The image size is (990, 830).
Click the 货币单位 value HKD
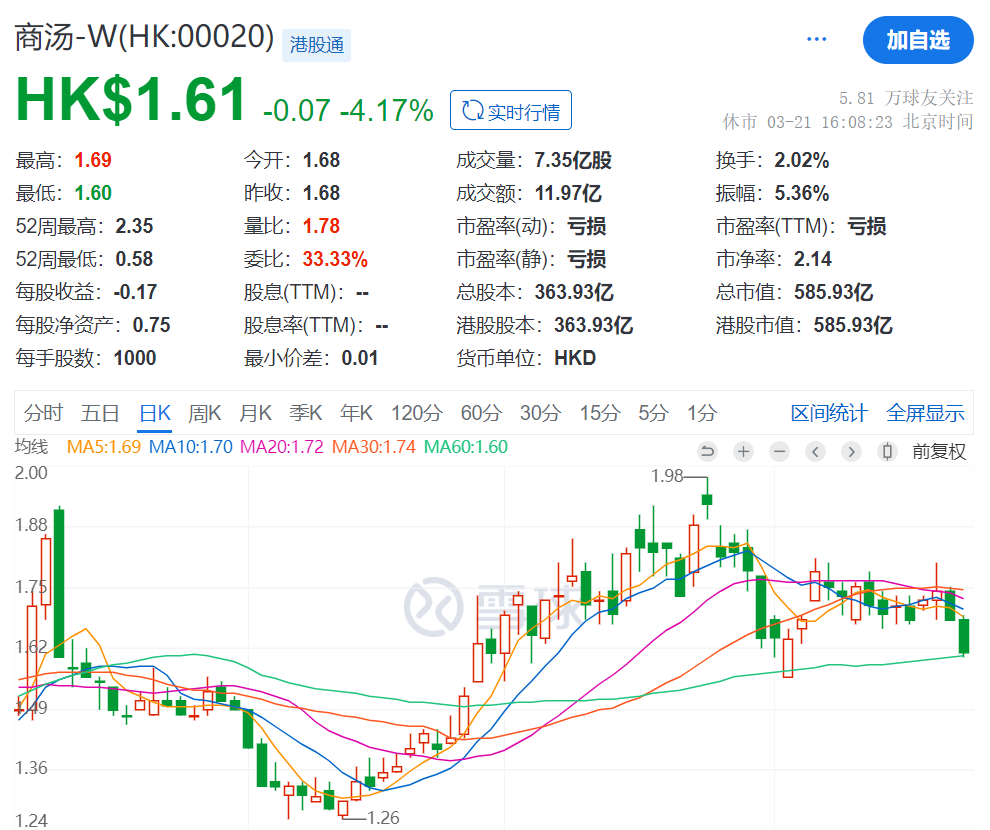point(575,358)
